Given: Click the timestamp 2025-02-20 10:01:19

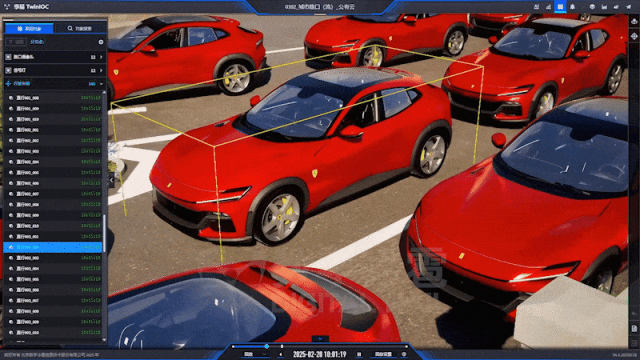Looking at the screenshot, I should click(x=320, y=354).
